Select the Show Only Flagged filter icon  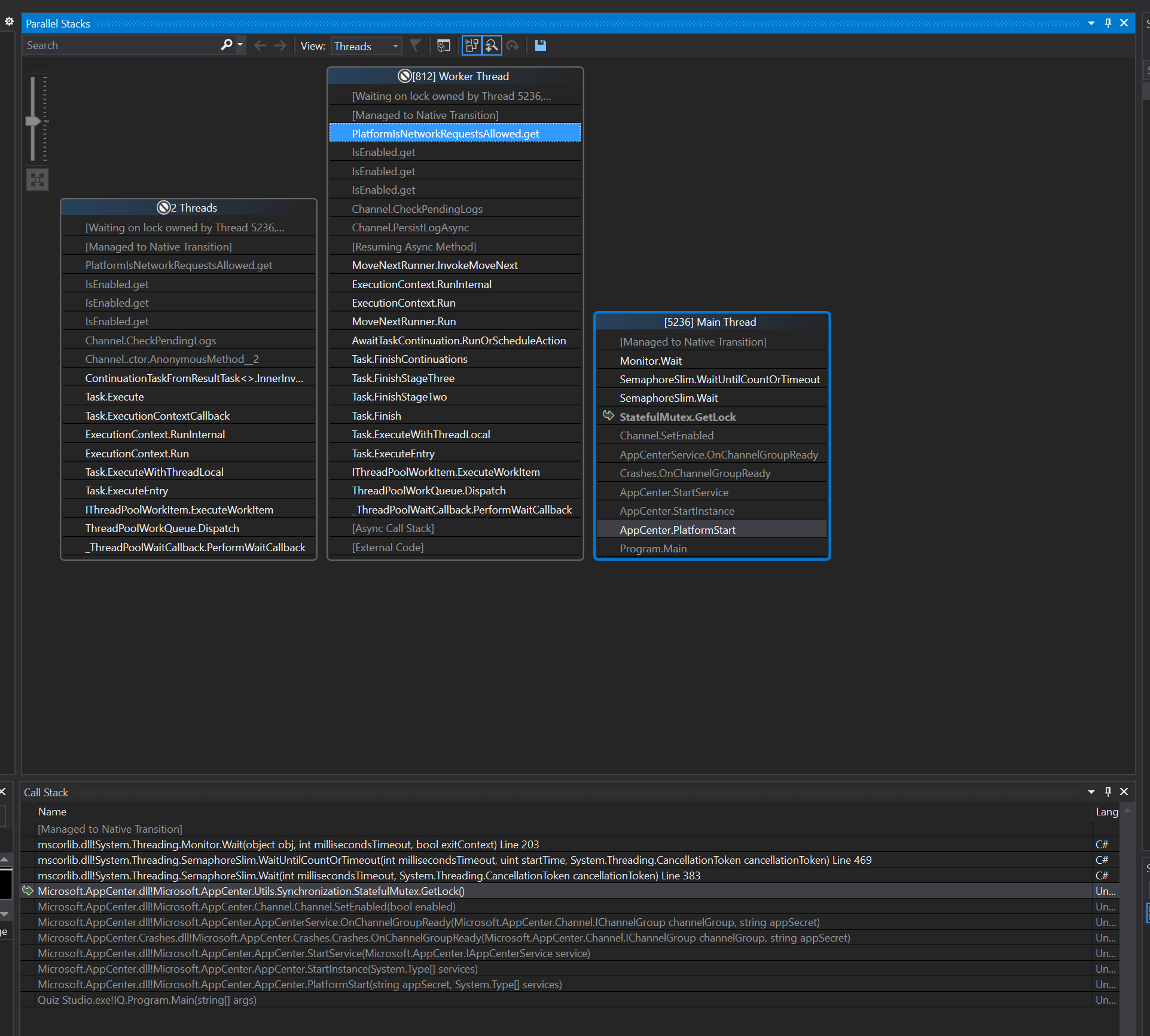click(x=416, y=45)
